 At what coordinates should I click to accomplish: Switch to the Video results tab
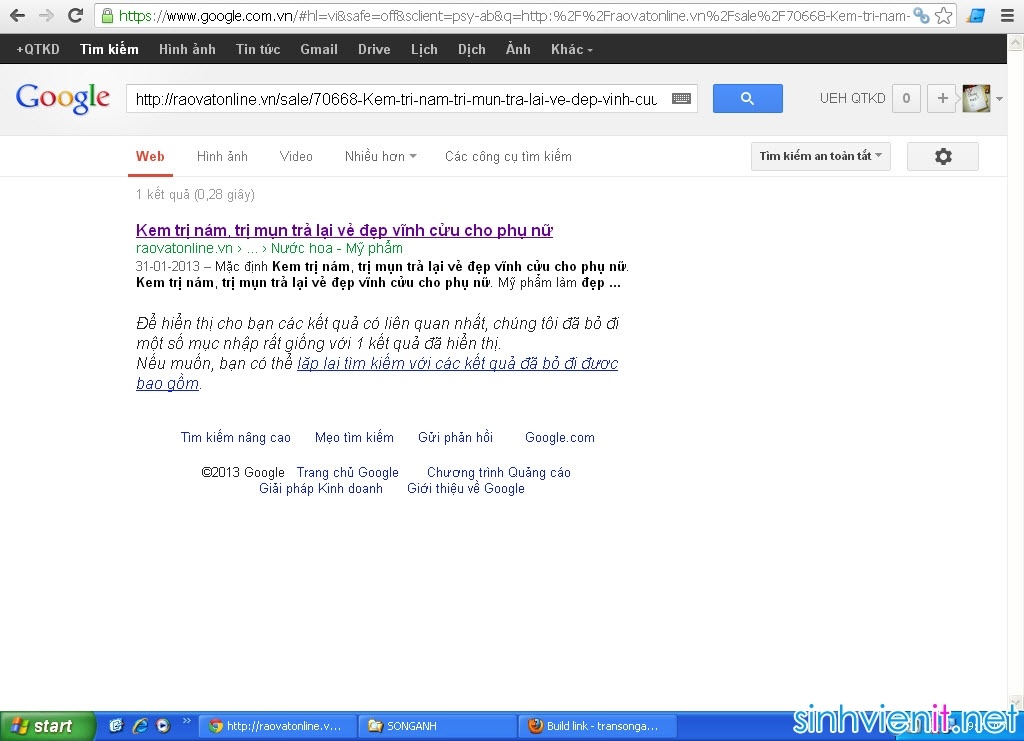tap(296, 157)
